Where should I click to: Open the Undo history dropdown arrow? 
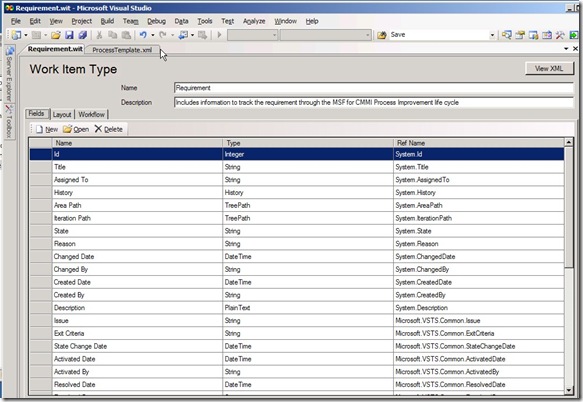click(x=153, y=35)
